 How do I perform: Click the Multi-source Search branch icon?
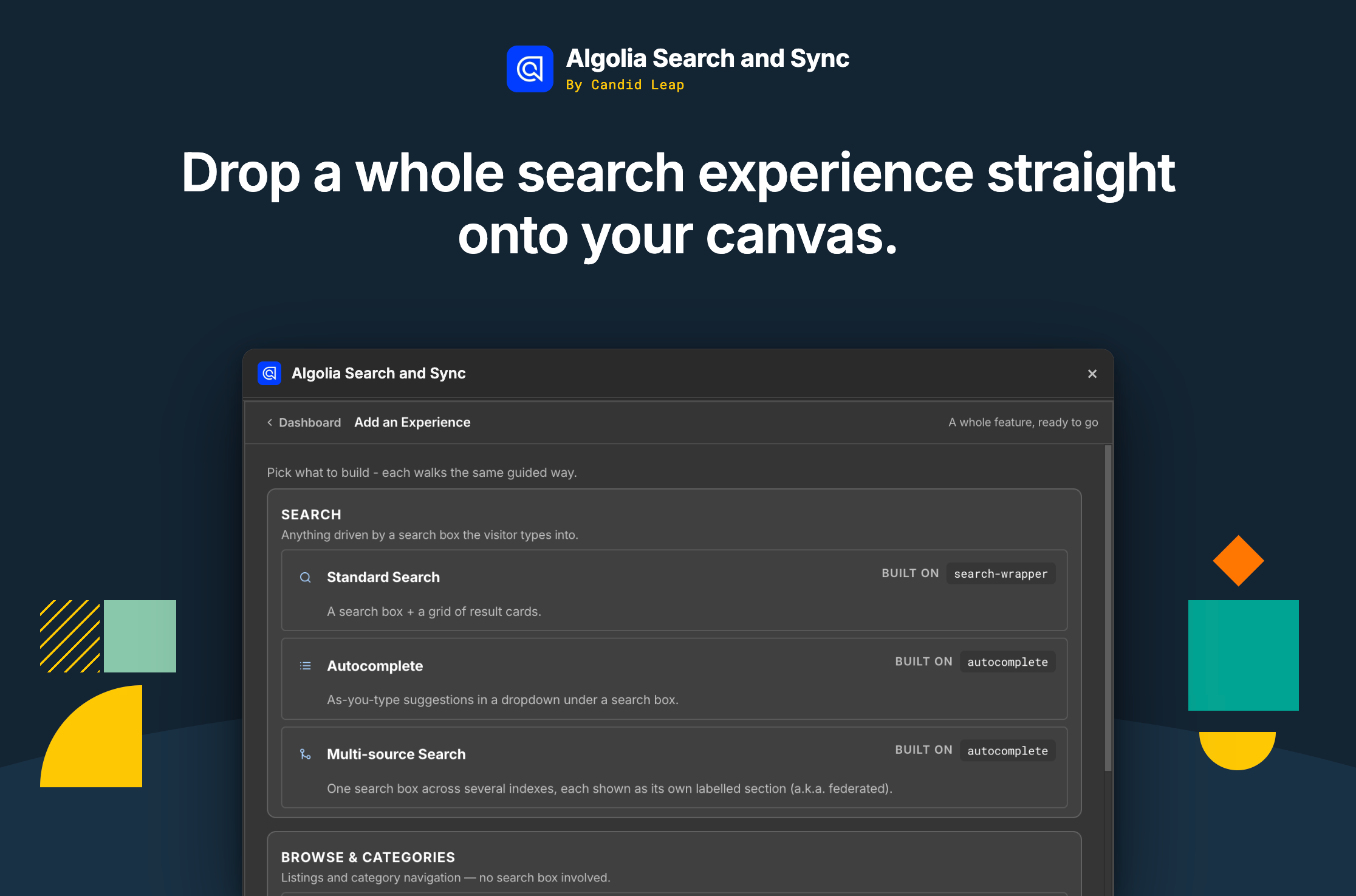(x=306, y=754)
